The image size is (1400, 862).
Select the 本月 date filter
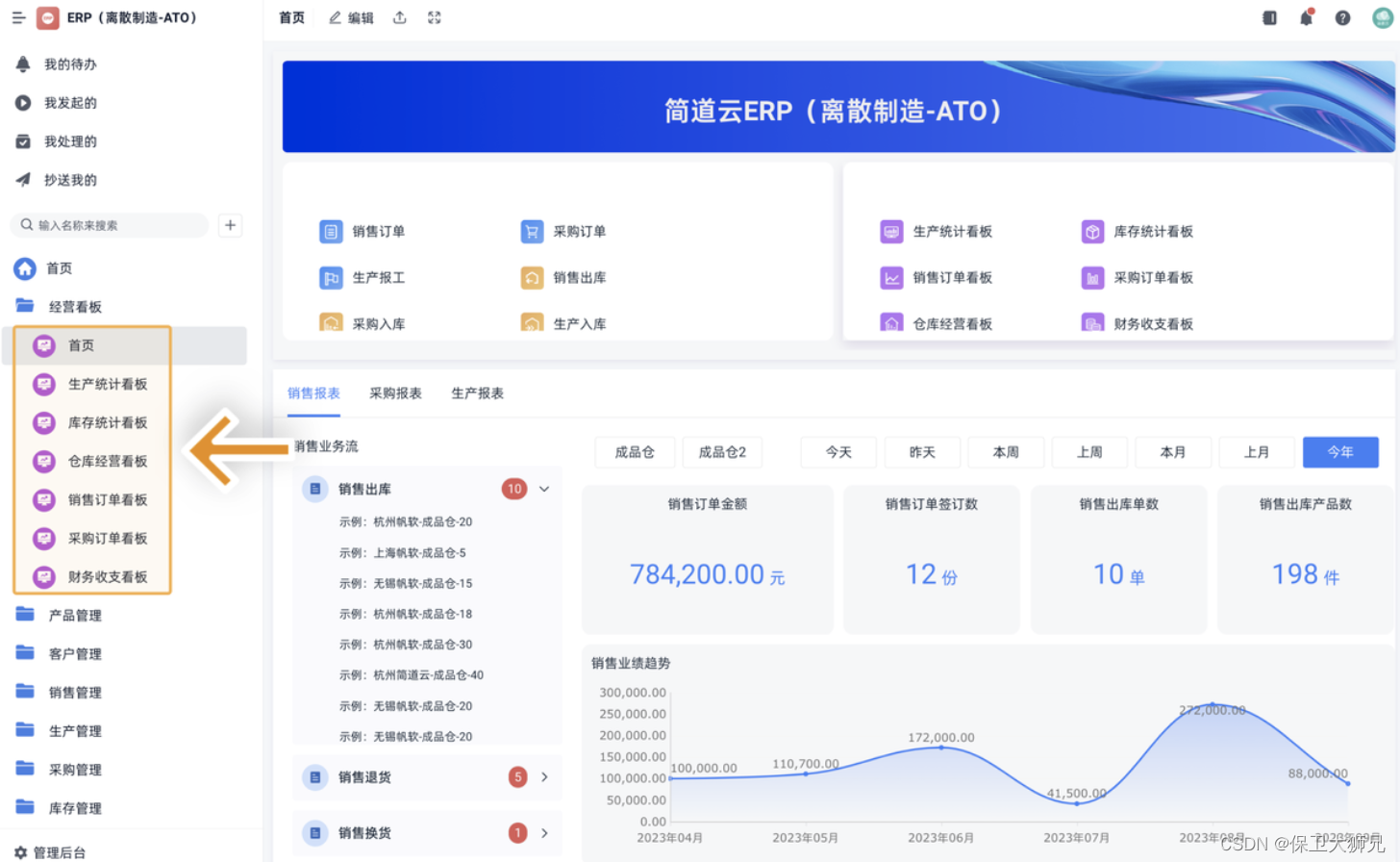coord(1173,452)
